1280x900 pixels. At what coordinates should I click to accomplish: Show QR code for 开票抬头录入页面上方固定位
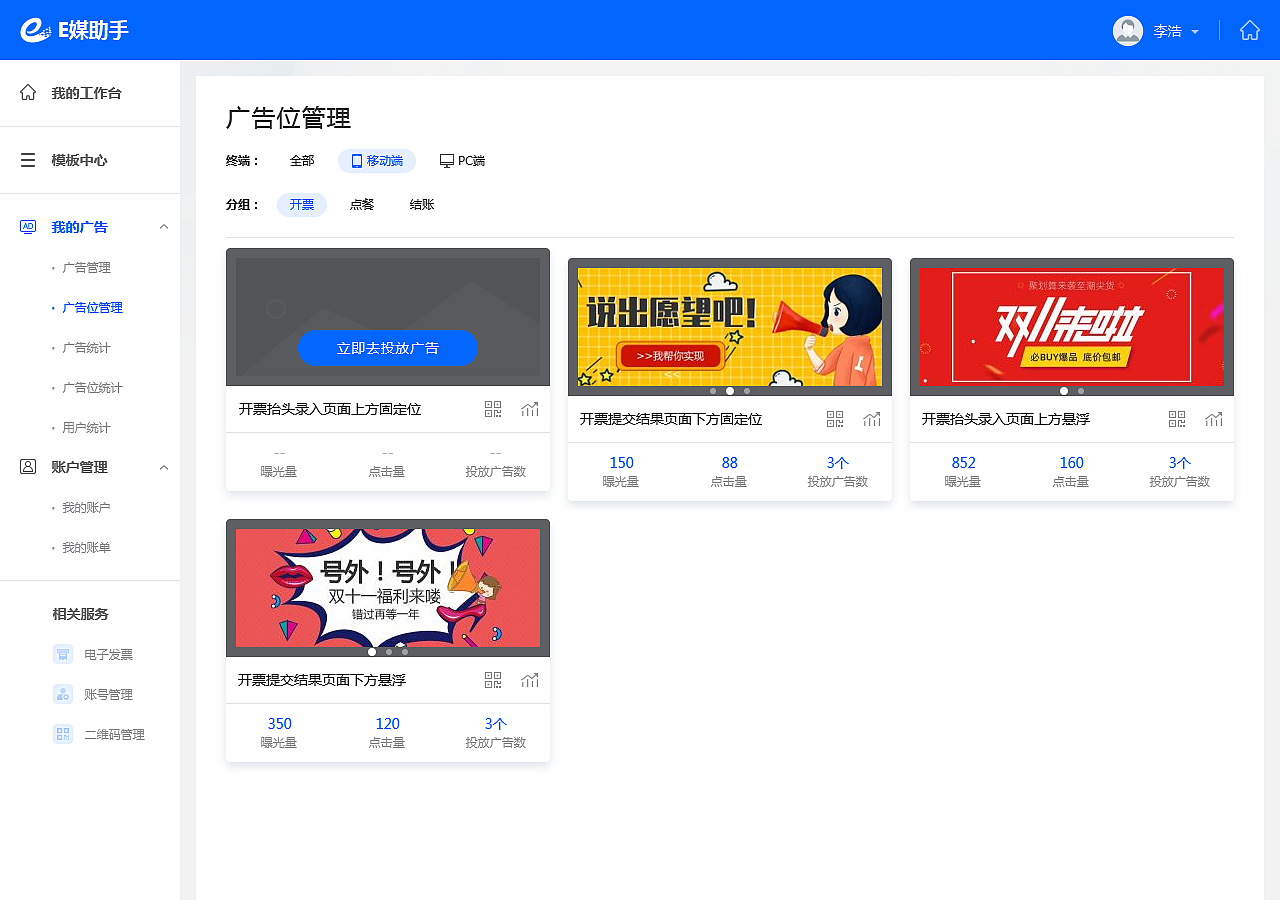click(x=493, y=409)
